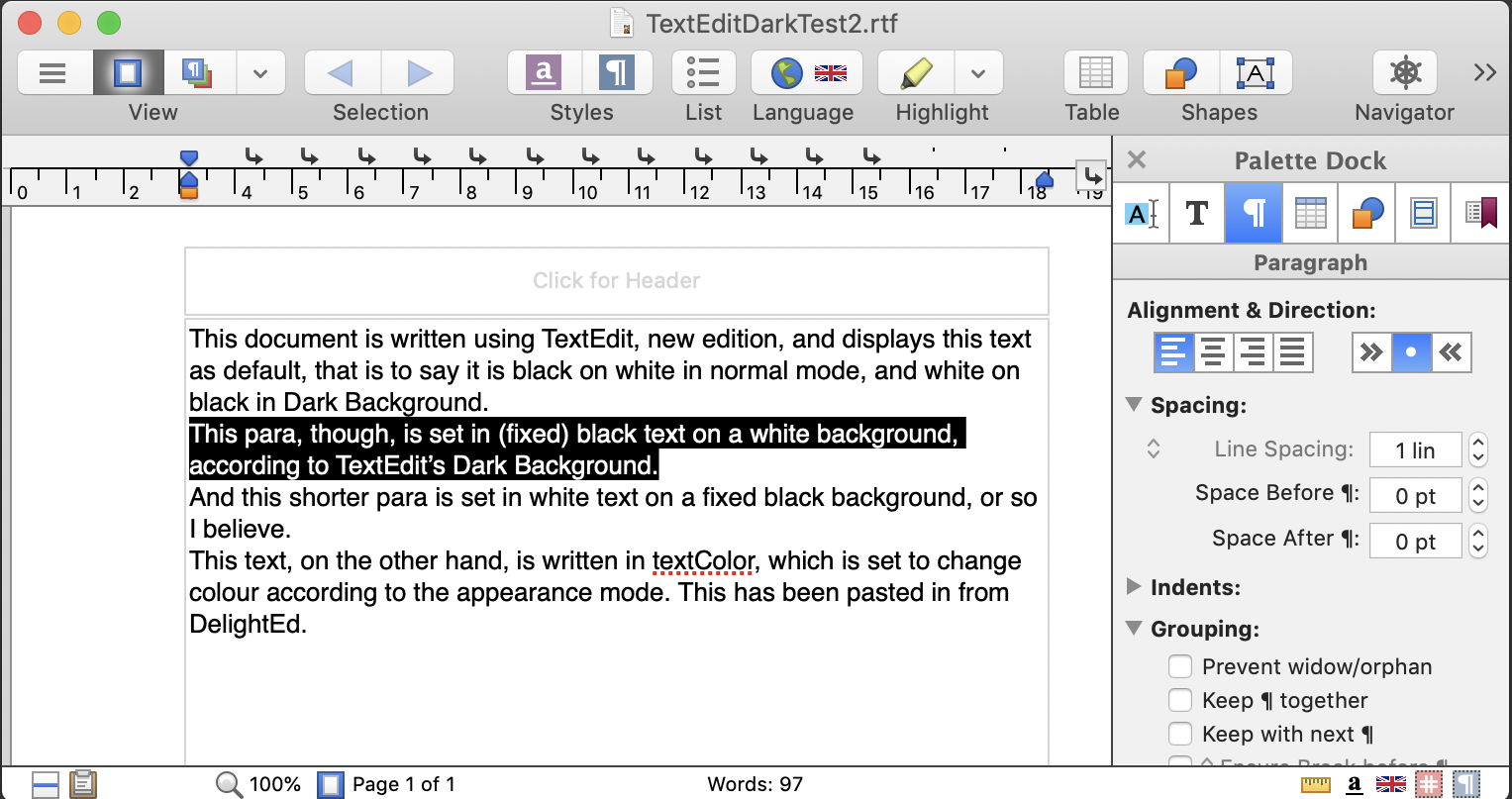The width and height of the screenshot is (1512, 799).
Task: Click the clipboard icon in the status bar
Action: click(83, 784)
